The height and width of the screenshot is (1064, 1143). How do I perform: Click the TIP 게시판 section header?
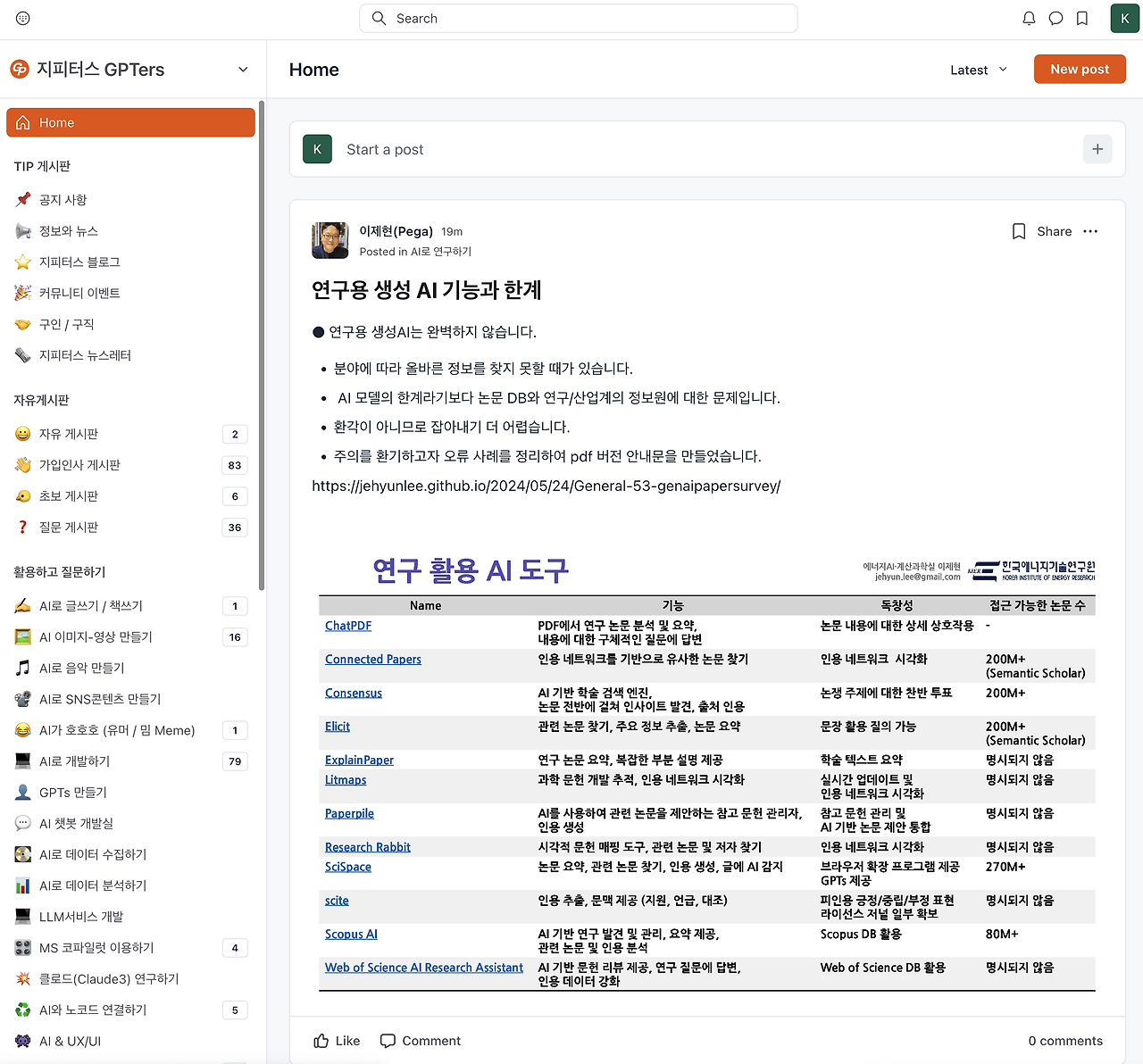(42, 166)
